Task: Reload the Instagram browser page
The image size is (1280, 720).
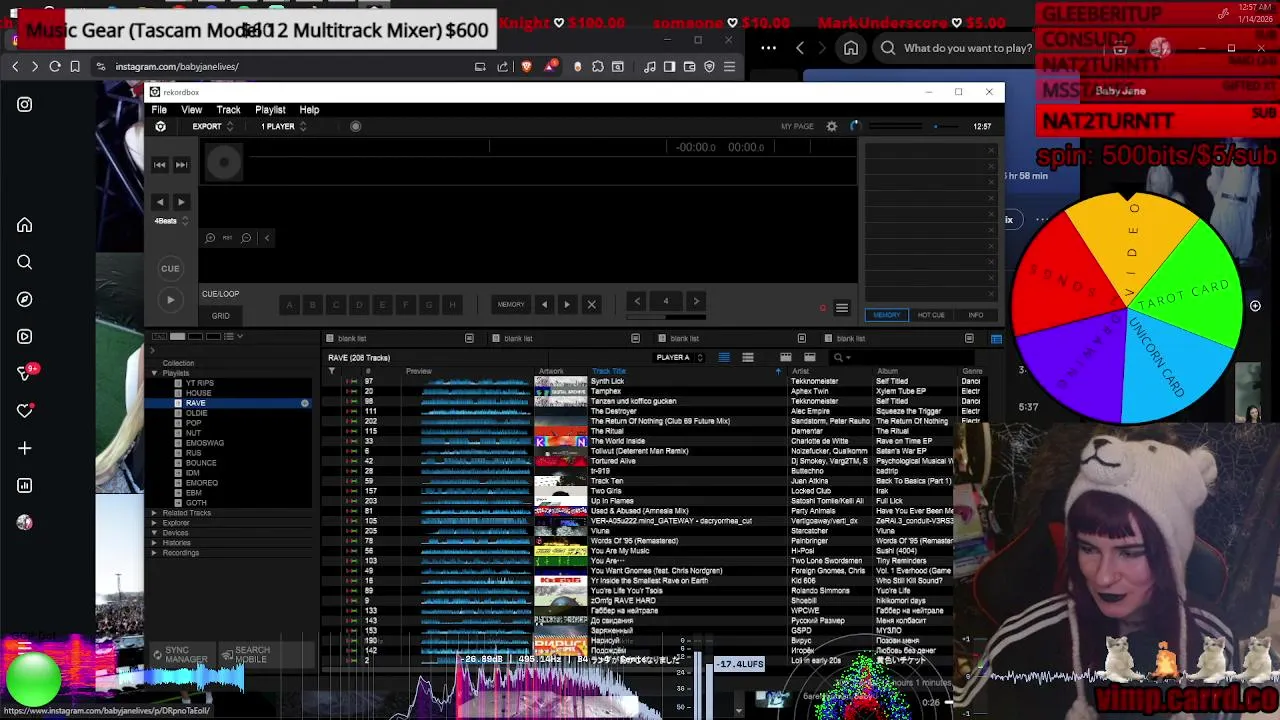Action: 55,66
